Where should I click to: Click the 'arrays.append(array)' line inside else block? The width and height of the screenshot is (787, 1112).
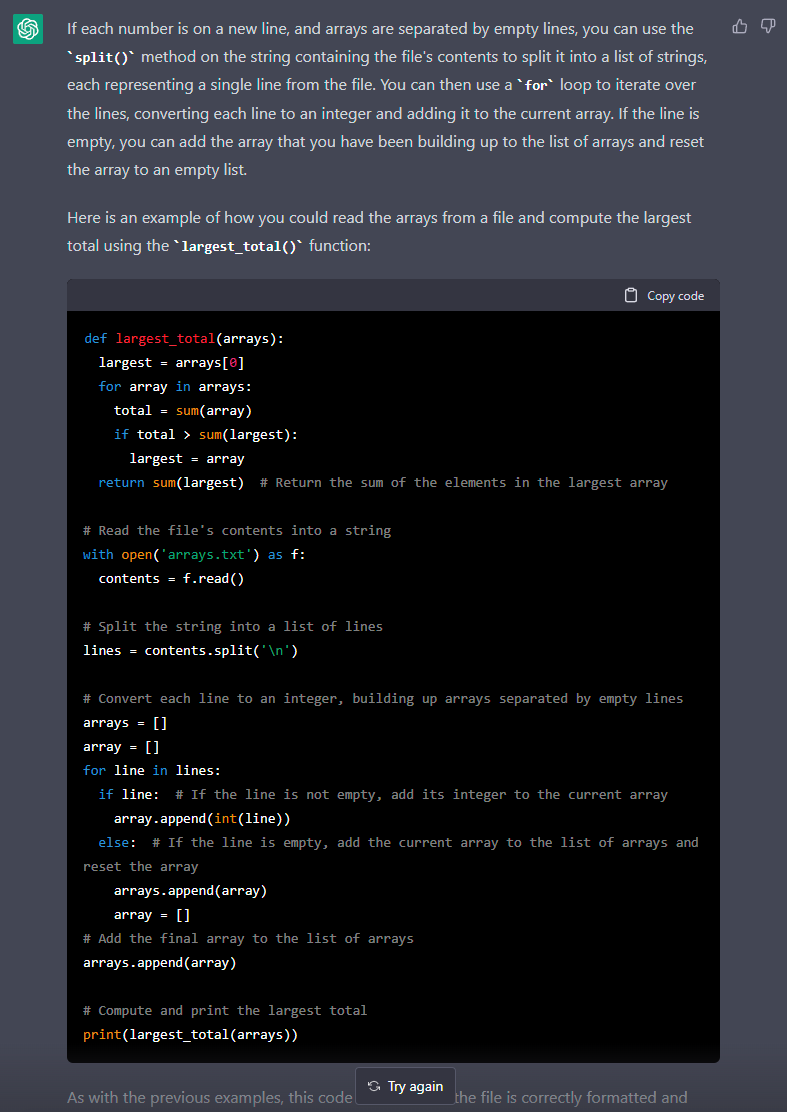pos(191,891)
